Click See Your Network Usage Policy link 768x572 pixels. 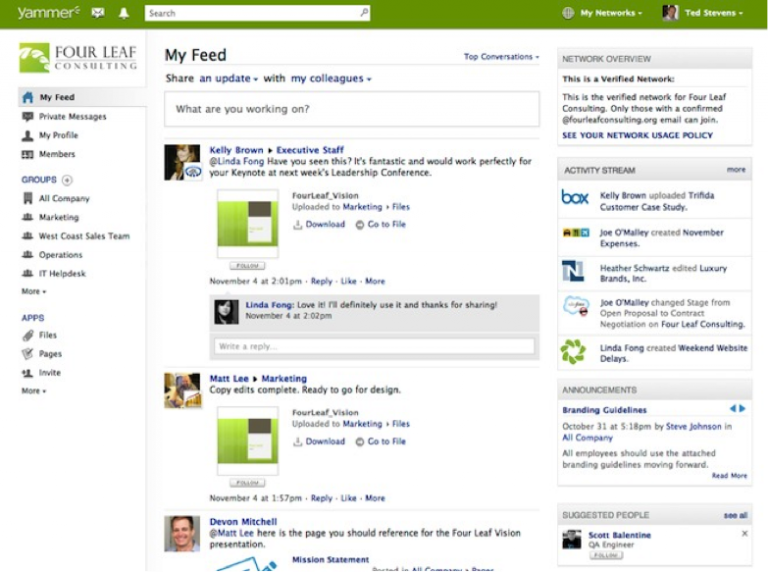pos(637,135)
